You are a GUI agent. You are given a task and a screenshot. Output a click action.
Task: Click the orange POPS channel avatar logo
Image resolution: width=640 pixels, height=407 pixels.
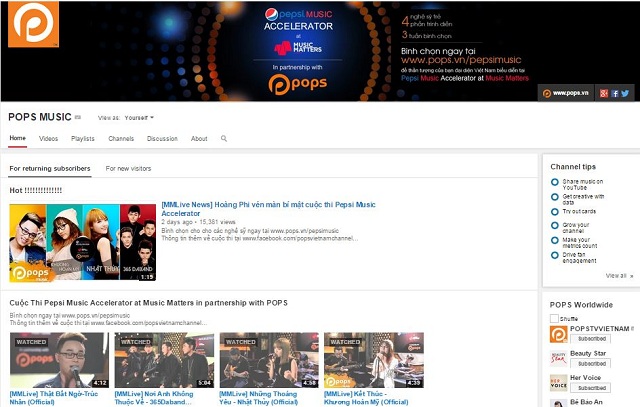(33, 24)
